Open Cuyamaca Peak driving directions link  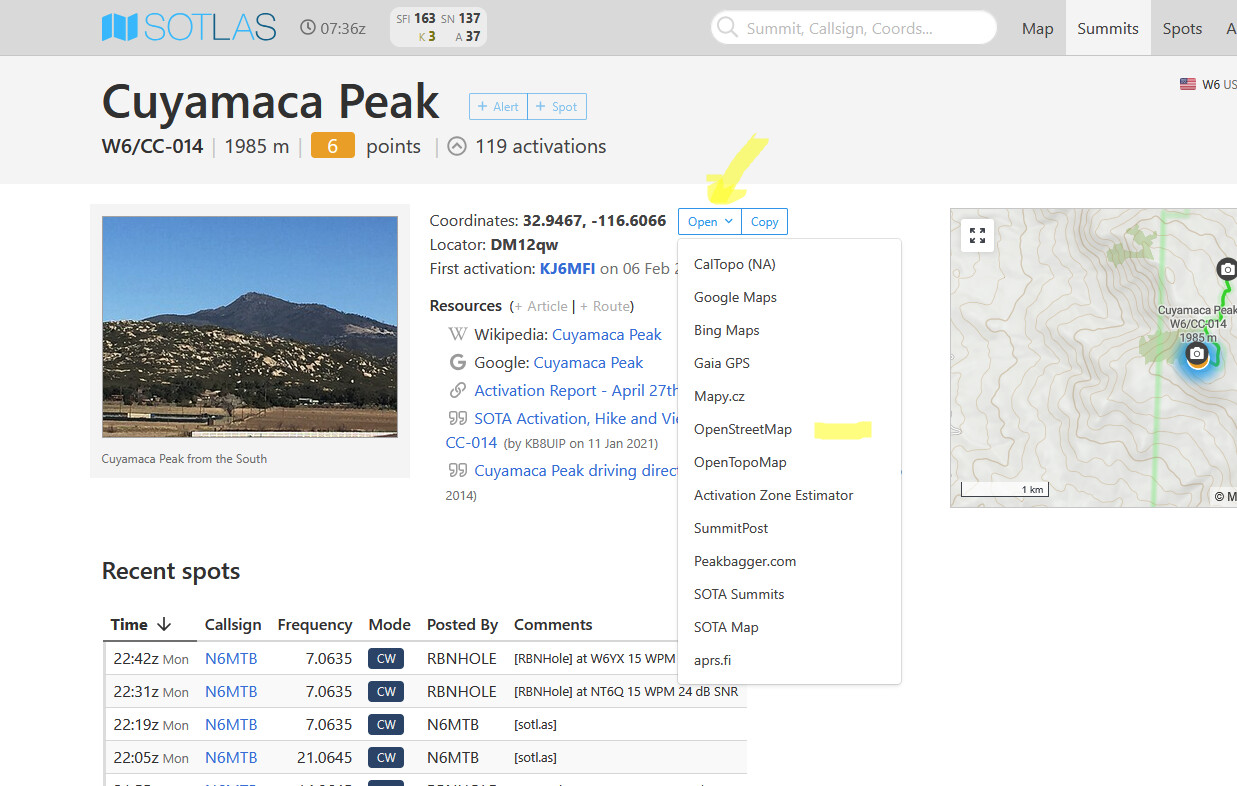click(576, 470)
